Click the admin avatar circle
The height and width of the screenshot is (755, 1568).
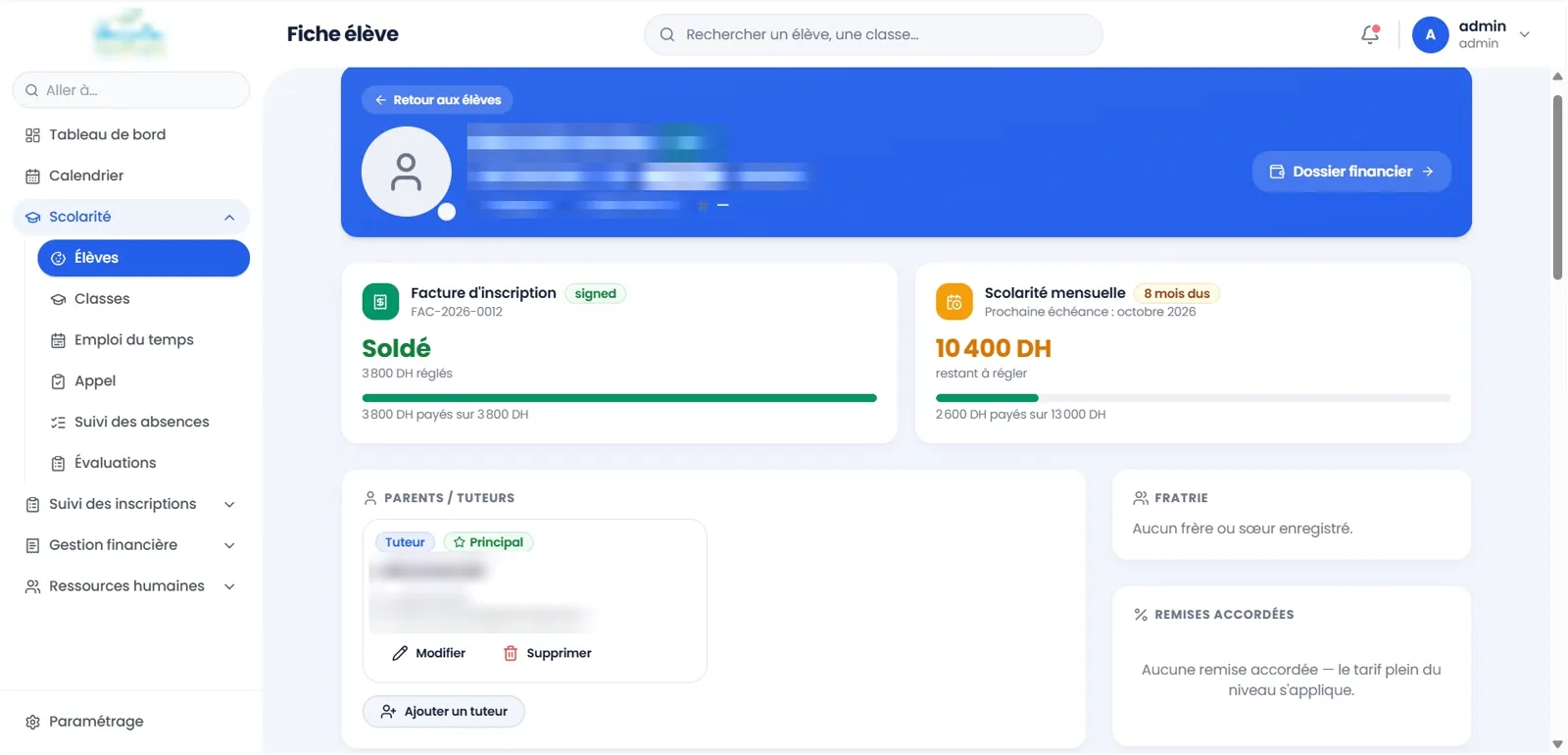point(1430,34)
